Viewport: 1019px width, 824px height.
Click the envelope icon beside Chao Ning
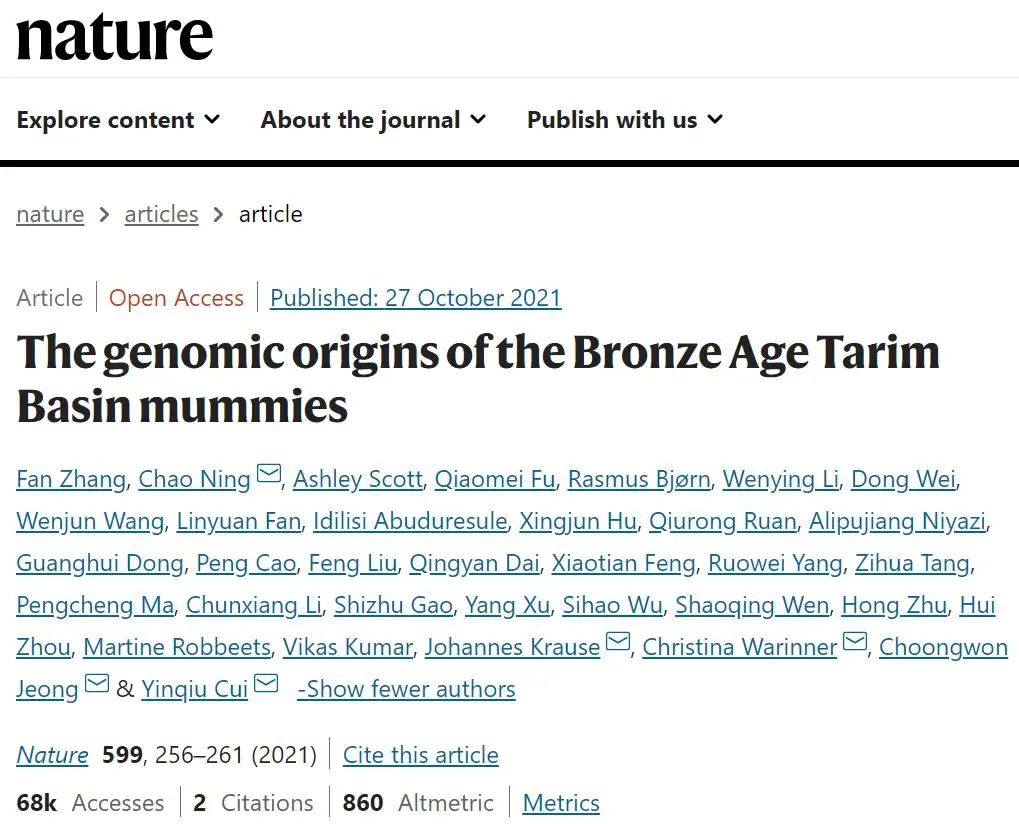(269, 473)
